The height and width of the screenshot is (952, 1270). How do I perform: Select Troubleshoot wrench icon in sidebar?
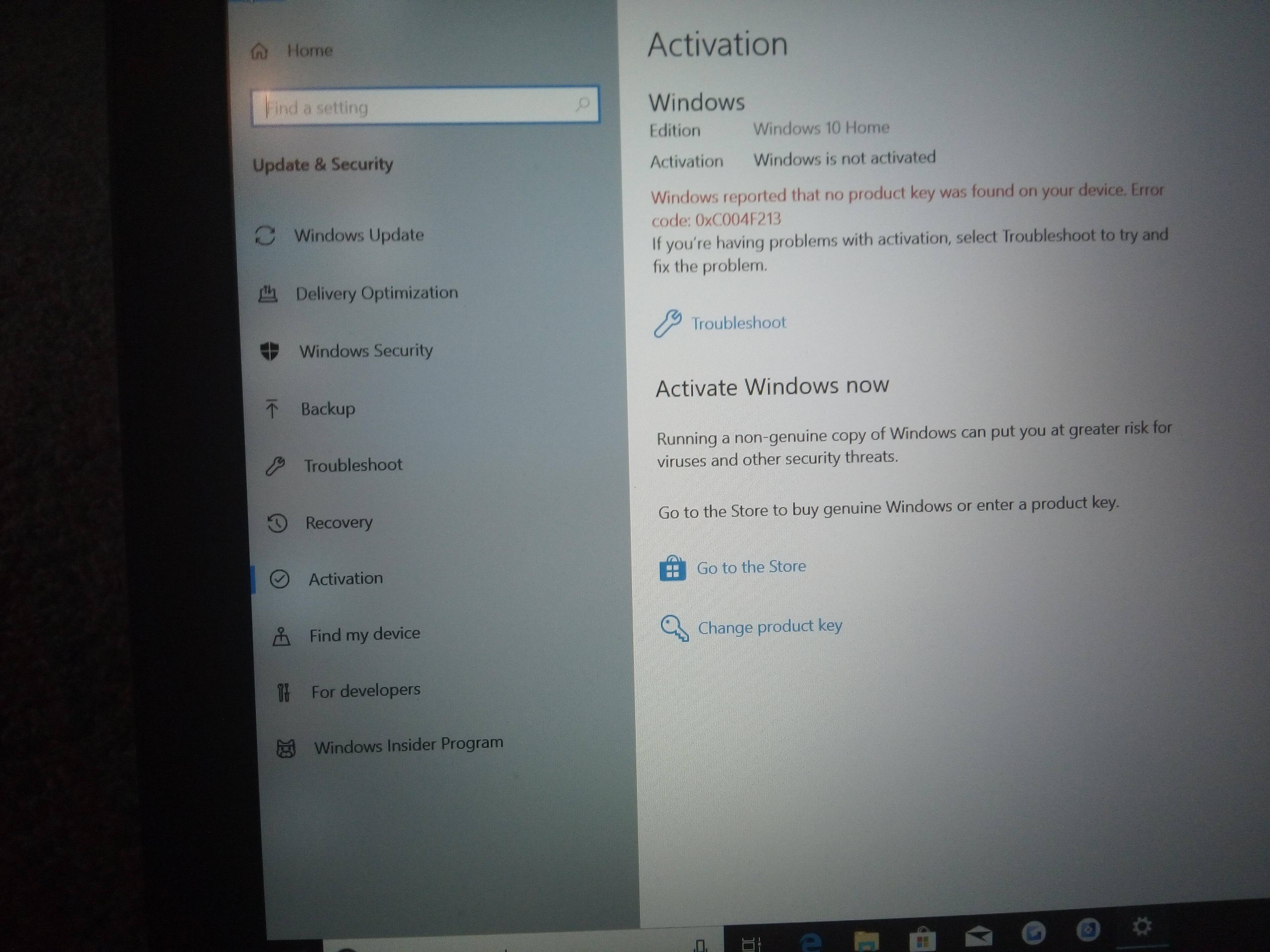[275, 466]
